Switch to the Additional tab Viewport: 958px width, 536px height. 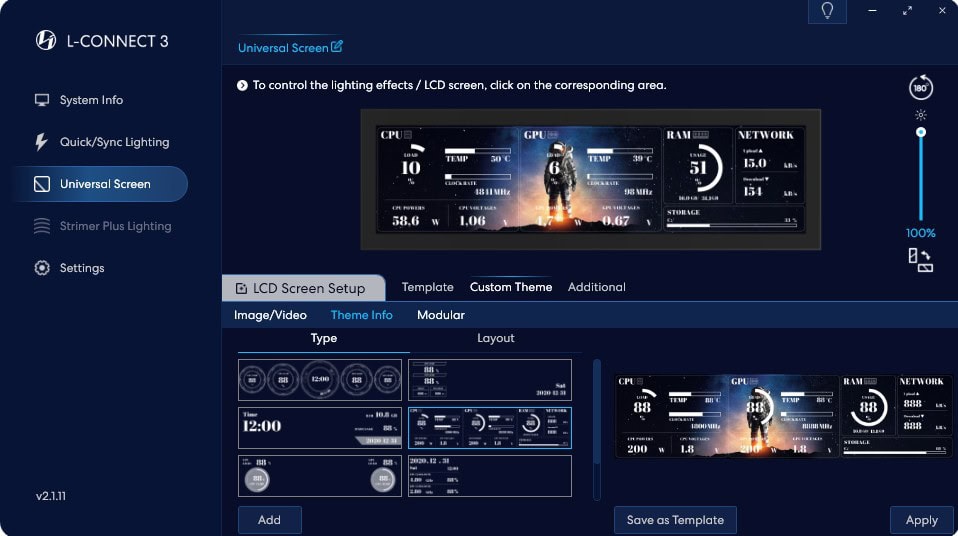pyautogui.click(x=596, y=287)
